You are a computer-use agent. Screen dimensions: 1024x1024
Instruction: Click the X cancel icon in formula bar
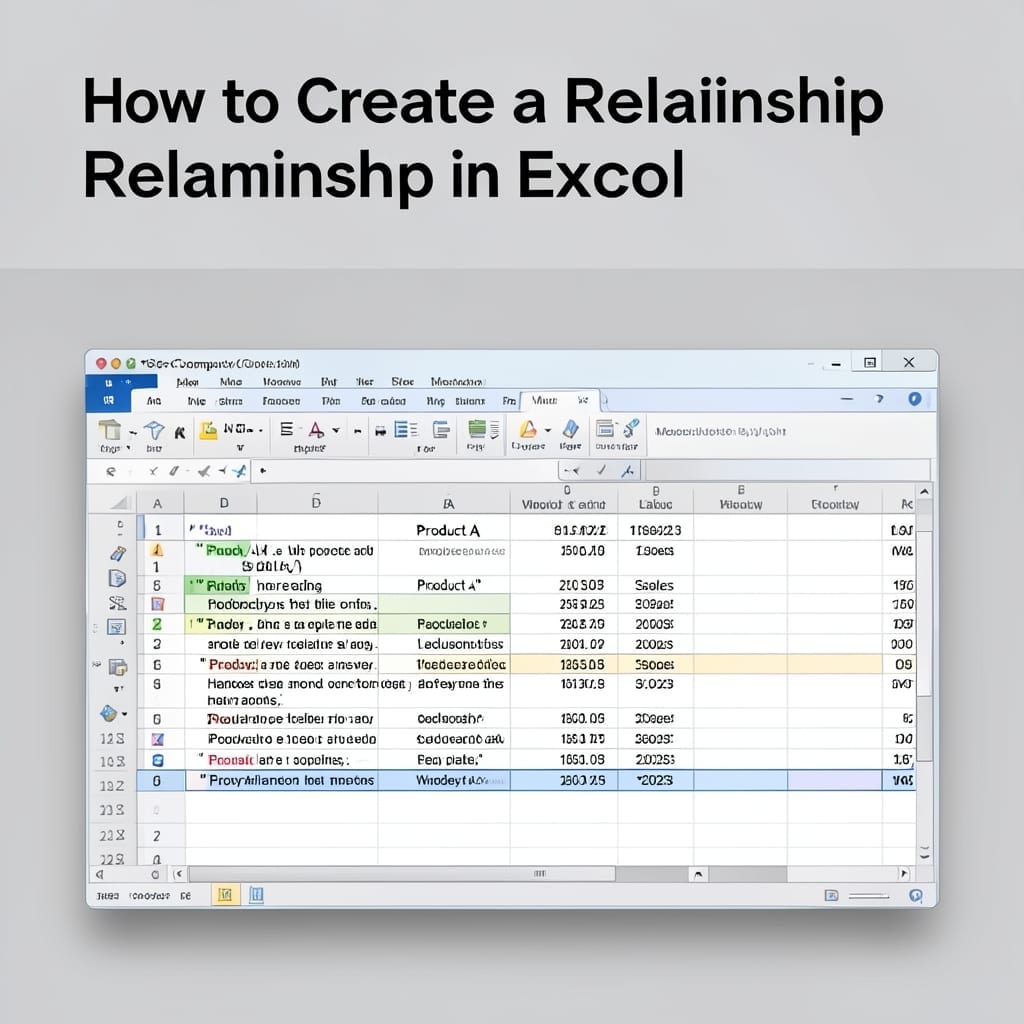coord(153,471)
